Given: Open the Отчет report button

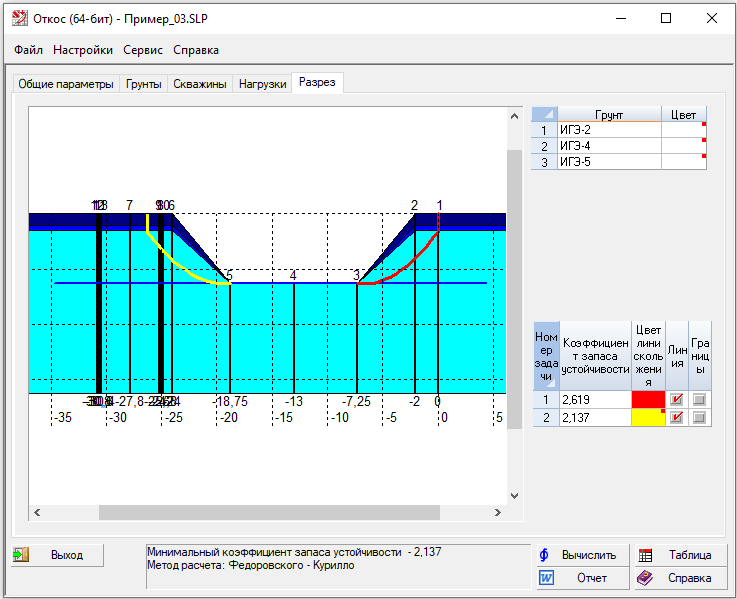Looking at the screenshot, I should 583,578.
